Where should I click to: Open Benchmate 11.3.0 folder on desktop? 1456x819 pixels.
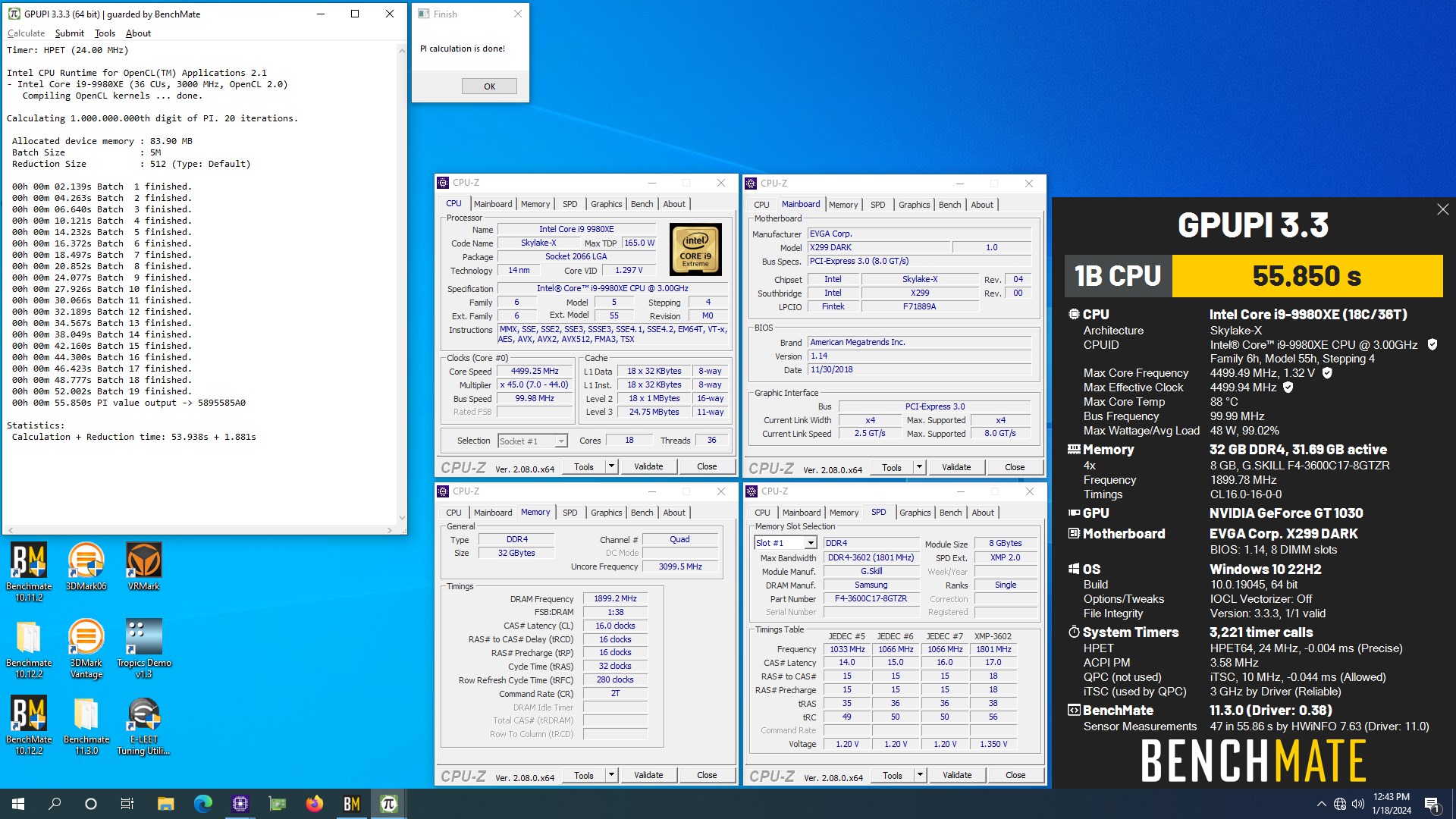(86, 725)
